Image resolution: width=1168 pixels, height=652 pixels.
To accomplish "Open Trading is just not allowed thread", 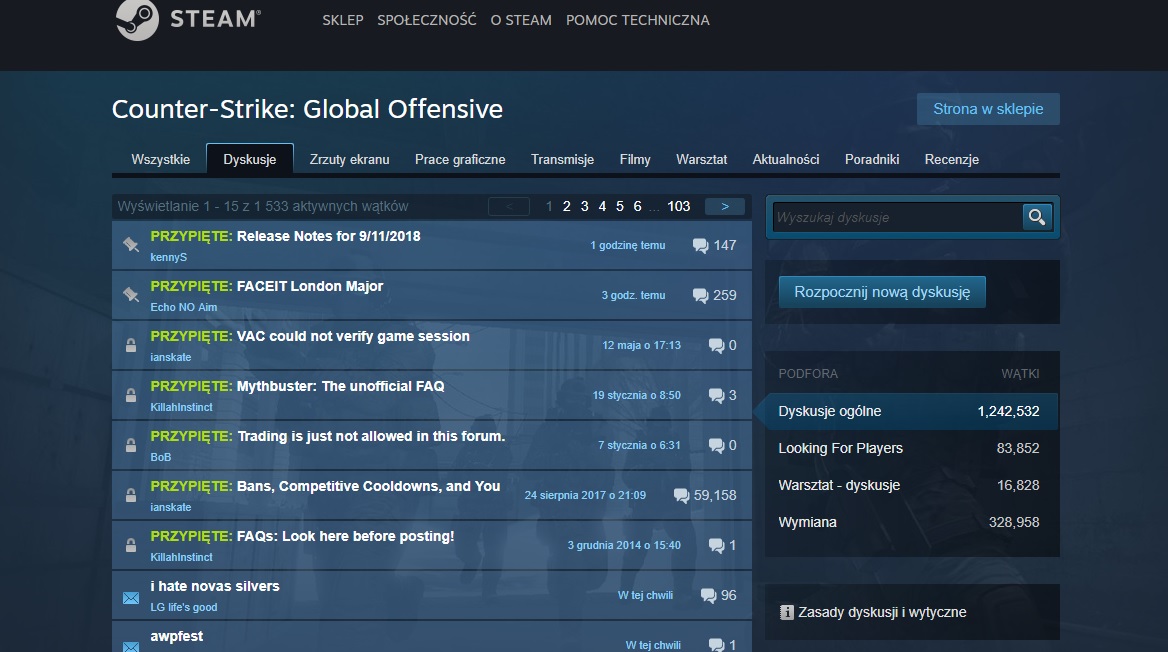I will click(371, 436).
